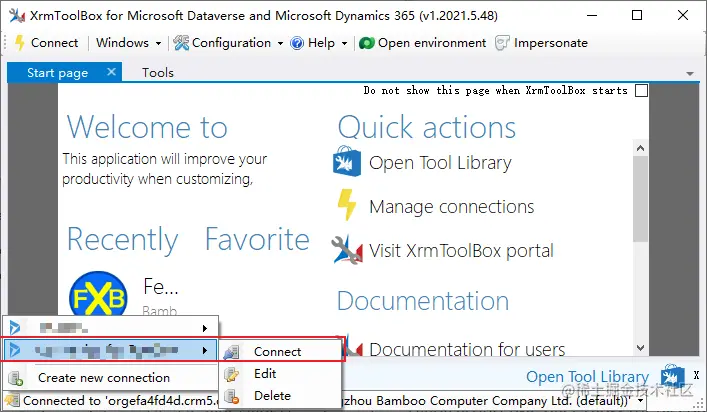Click the XrmToolBox title bar app icon
Image resolution: width=707 pixels, height=412 pixels.
click(16, 16)
